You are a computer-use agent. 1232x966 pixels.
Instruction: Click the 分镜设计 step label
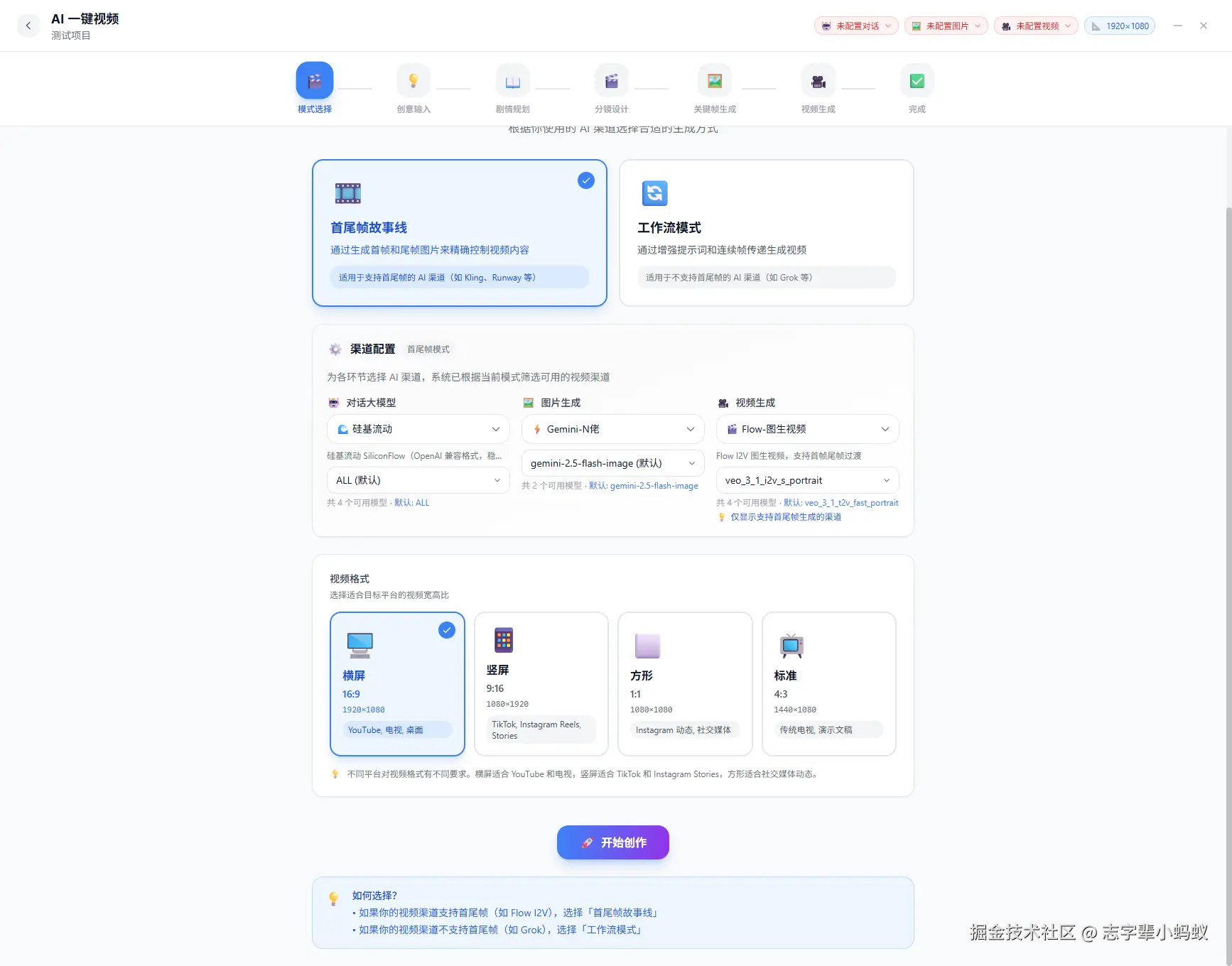[612, 109]
